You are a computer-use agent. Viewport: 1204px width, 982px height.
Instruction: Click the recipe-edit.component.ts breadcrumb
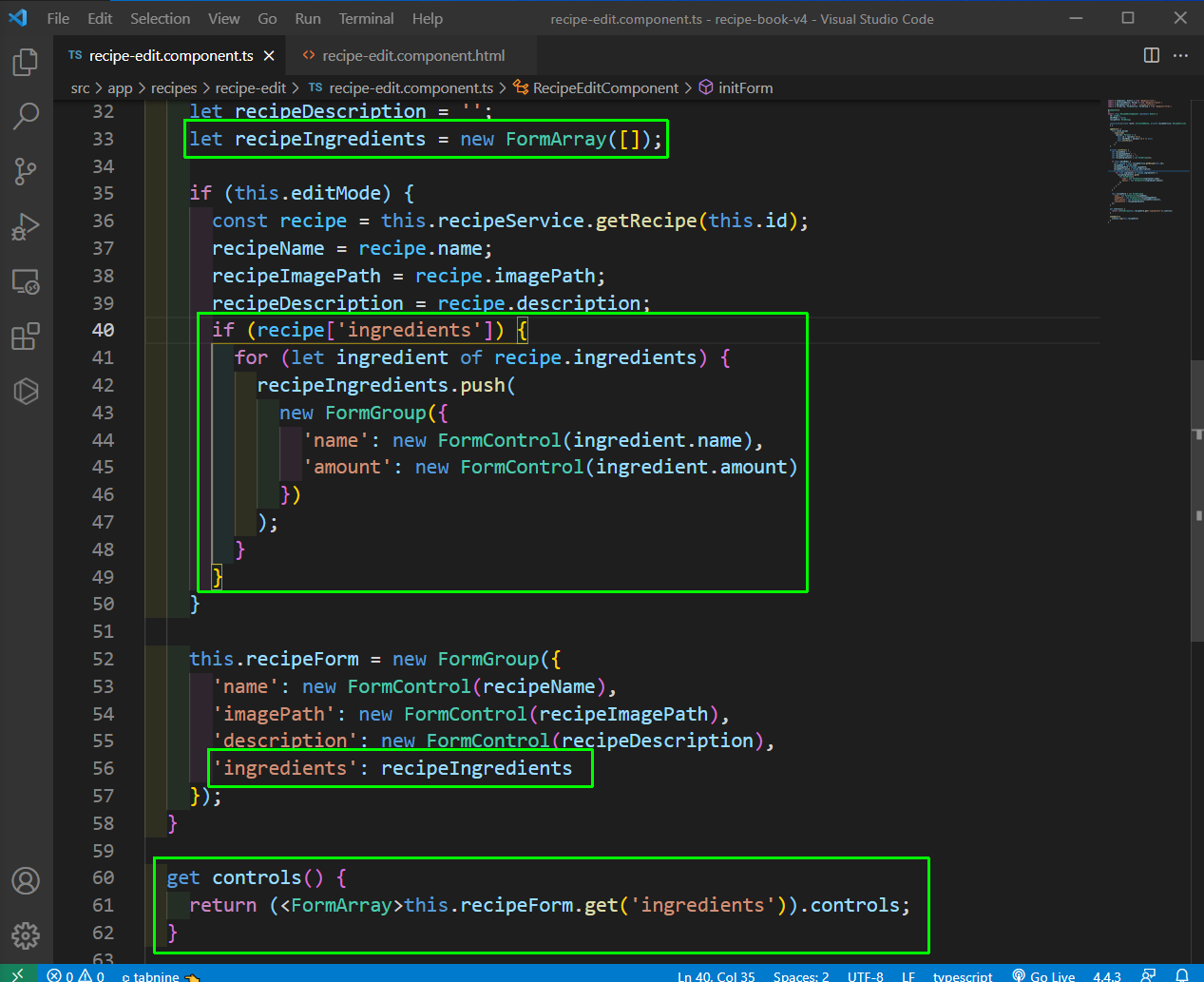point(401,87)
